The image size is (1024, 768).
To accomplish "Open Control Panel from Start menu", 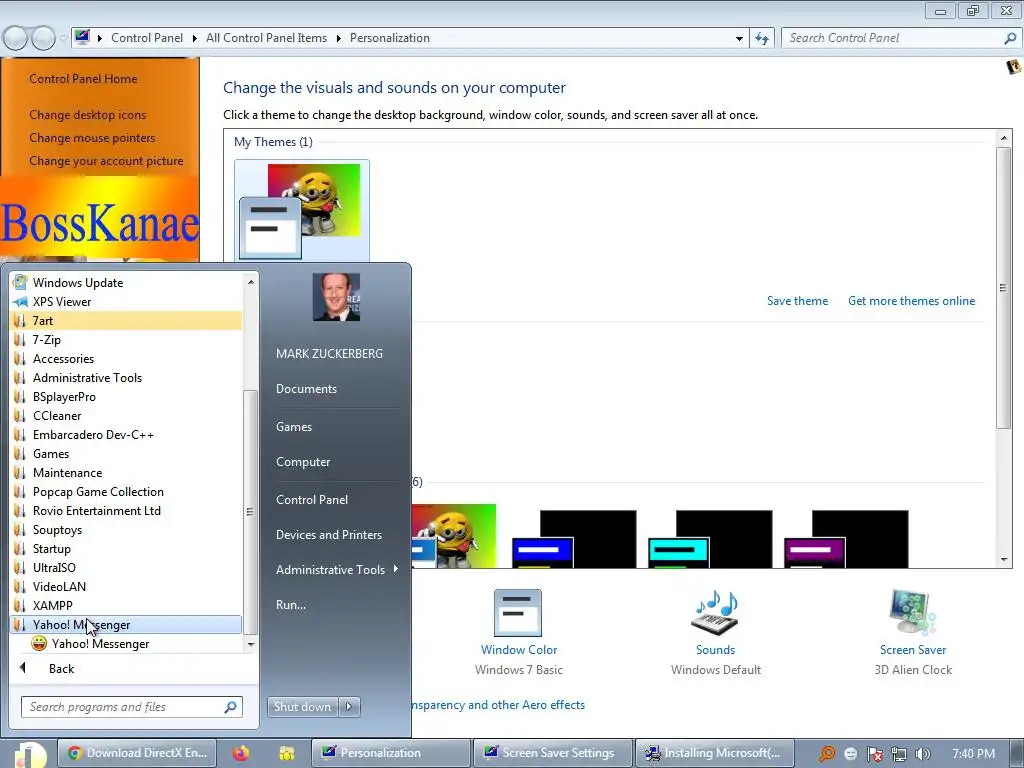I will tap(312, 500).
